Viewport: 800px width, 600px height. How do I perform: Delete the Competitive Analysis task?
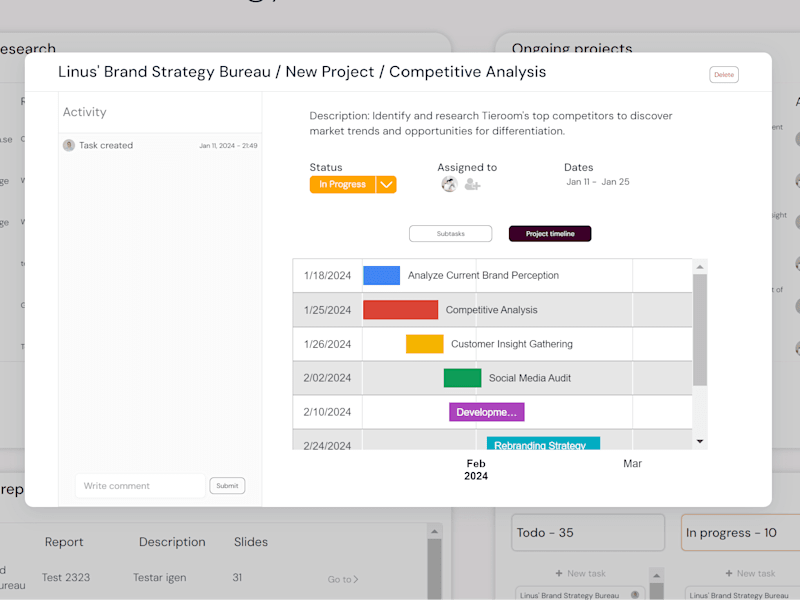pyautogui.click(x=723, y=74)
